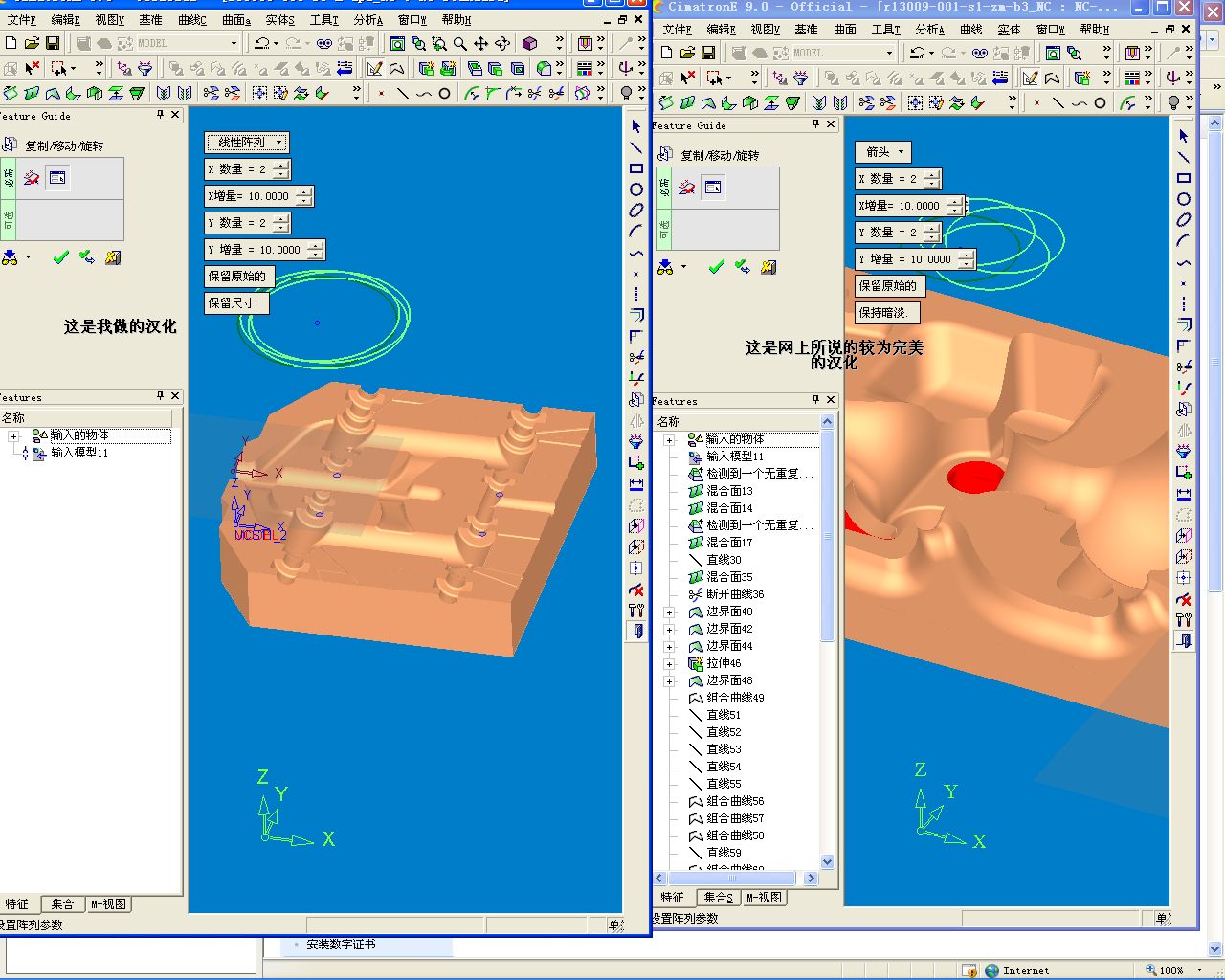Screen dimensions: 1225x980
Task: Click Undo arrow in left window toolbar
Action: tap(261, 43)
